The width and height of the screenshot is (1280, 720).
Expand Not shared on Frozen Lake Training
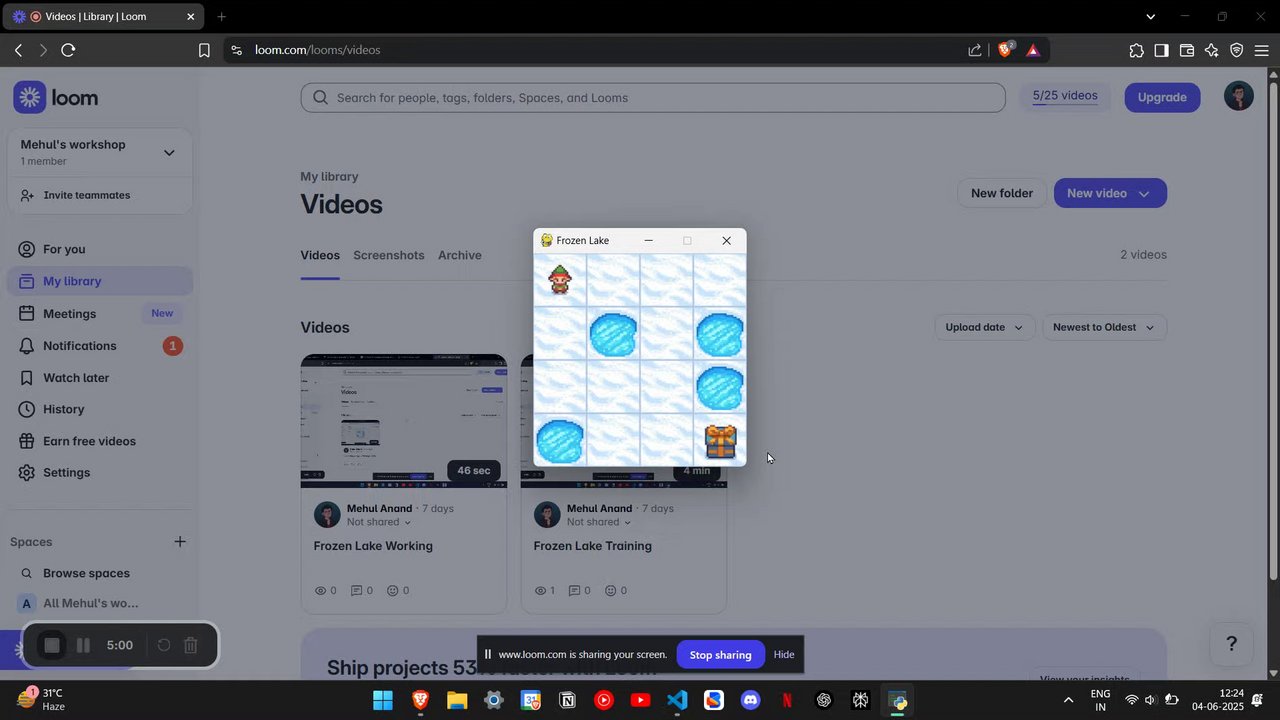pyautogui.click(x=599, y=522)
